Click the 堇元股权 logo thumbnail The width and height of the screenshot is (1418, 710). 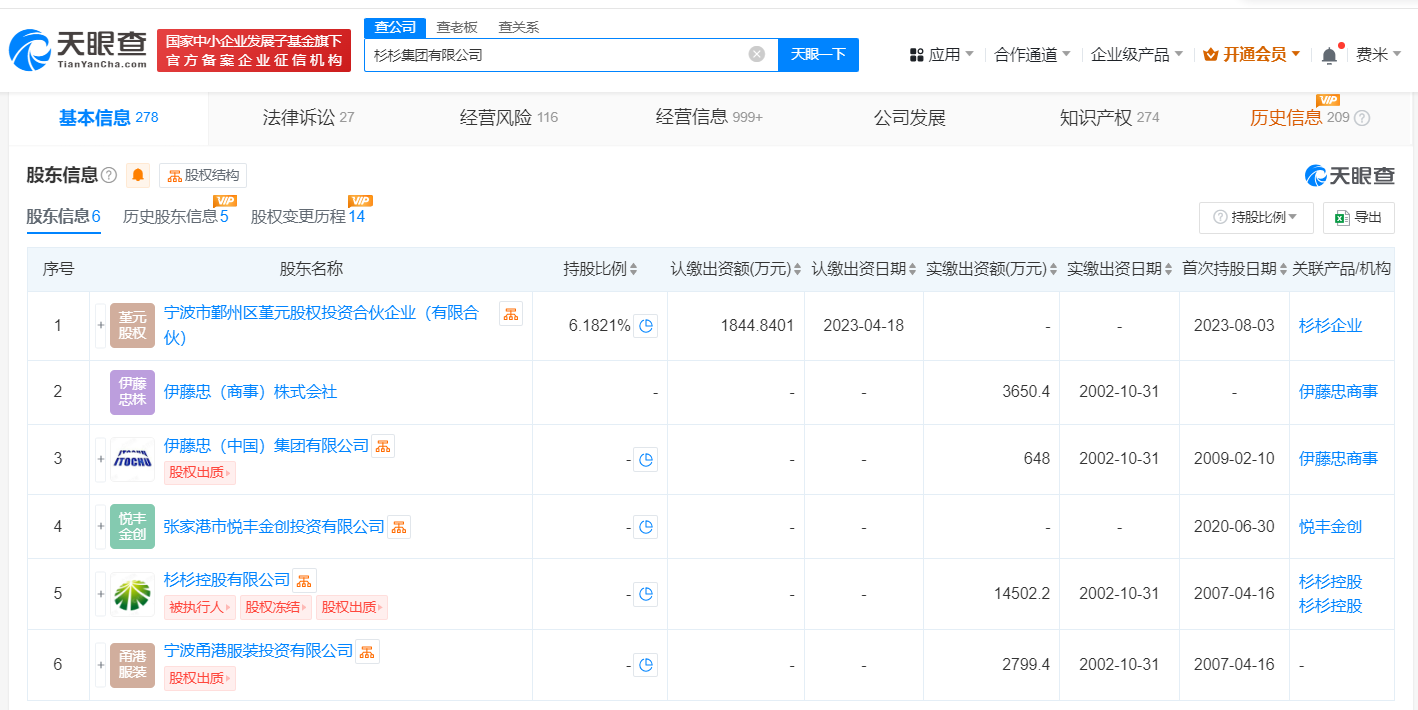coord(133,326)
